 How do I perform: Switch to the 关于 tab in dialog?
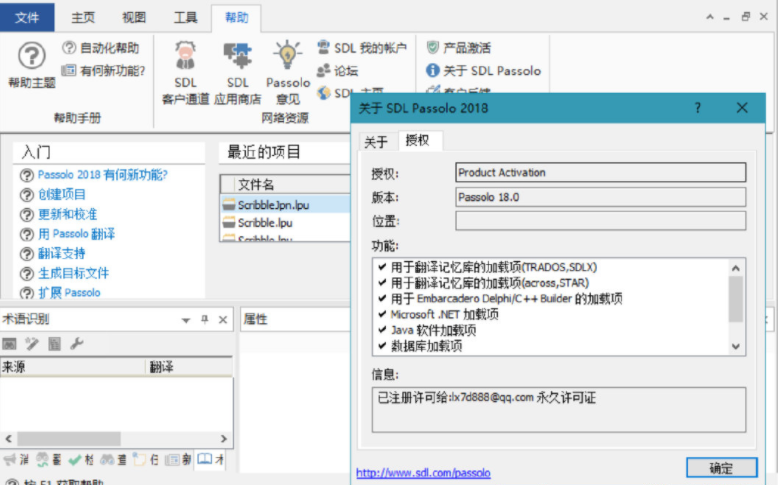pos(375,142)
